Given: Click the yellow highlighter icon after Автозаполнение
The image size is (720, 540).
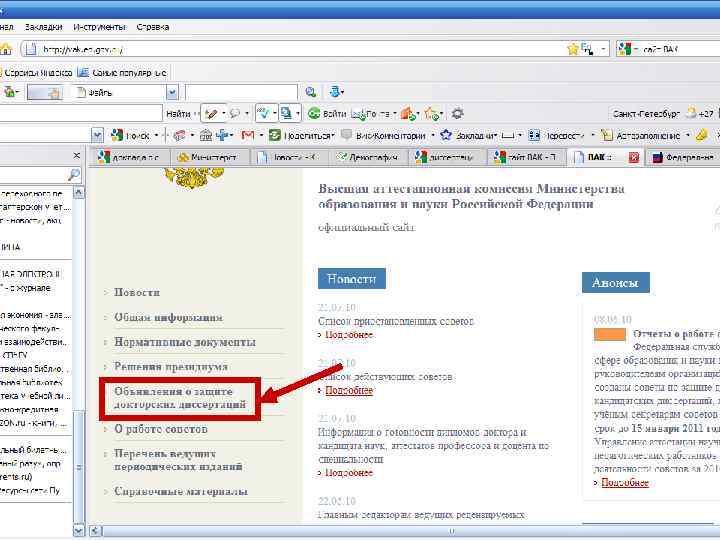Looking at the screenshot, I should [x=702, y=135].
